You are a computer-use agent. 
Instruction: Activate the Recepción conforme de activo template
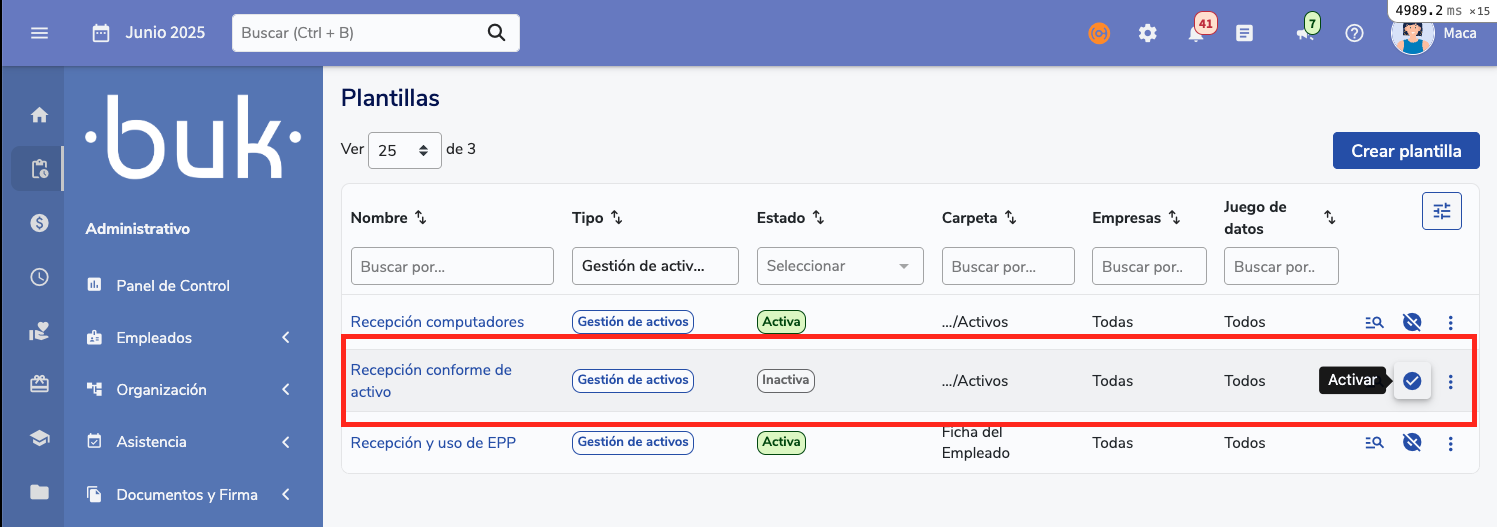pyautogui.click(x=1412, y=380)
